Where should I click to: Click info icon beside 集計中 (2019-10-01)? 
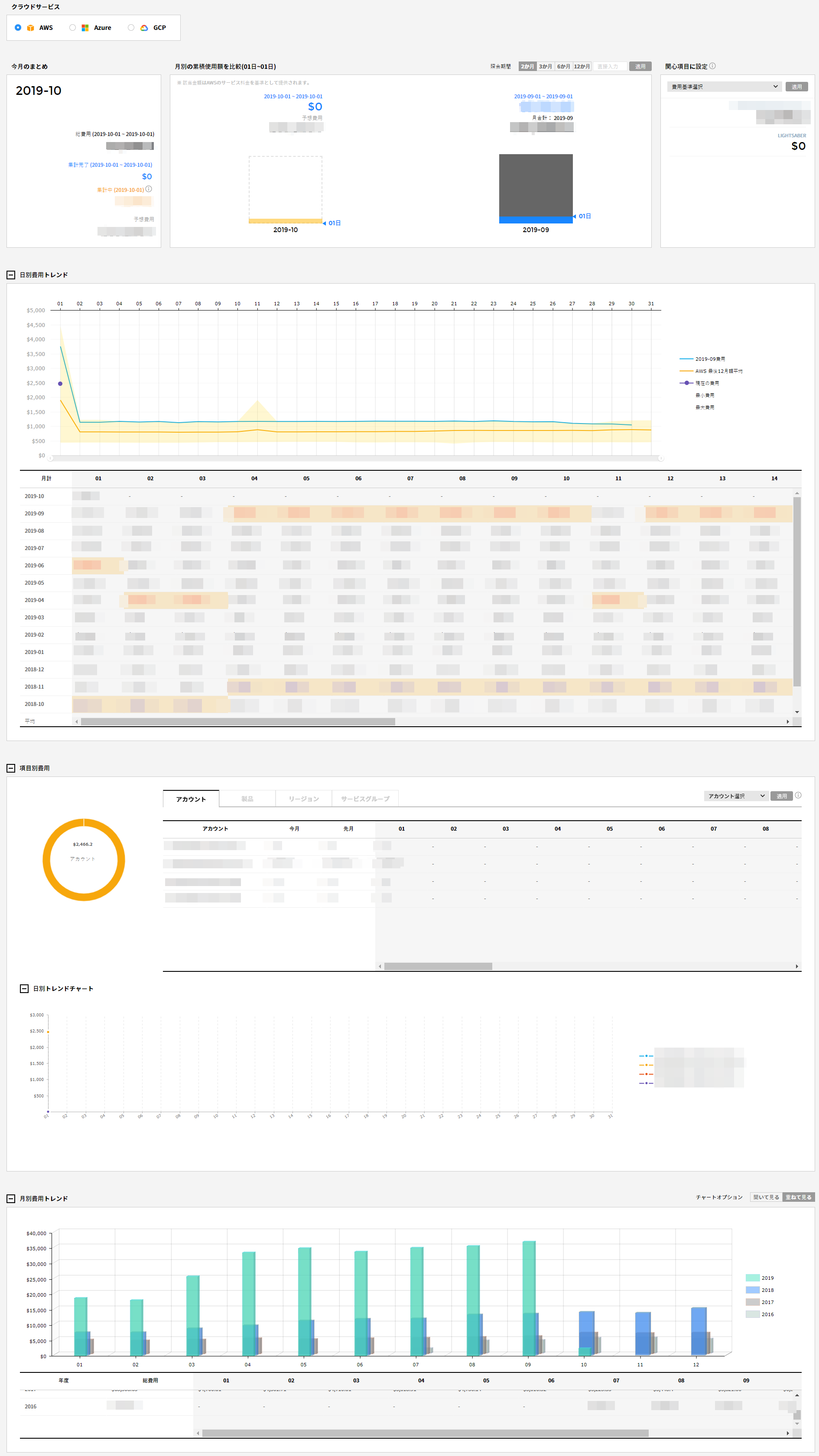coord(149,189)
